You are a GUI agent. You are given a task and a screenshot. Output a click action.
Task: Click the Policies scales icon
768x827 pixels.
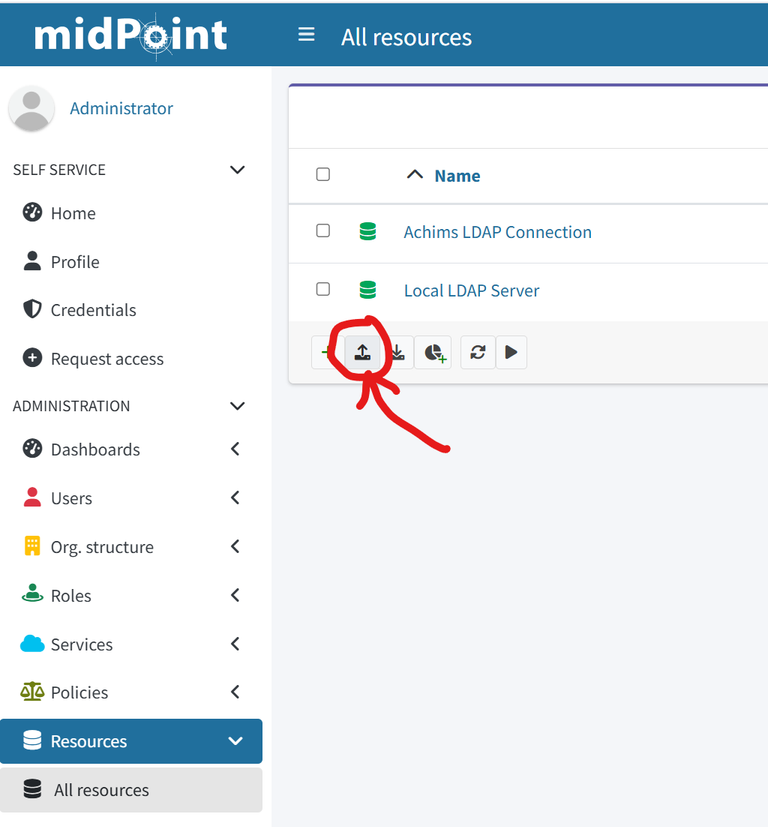click(32, 691)
